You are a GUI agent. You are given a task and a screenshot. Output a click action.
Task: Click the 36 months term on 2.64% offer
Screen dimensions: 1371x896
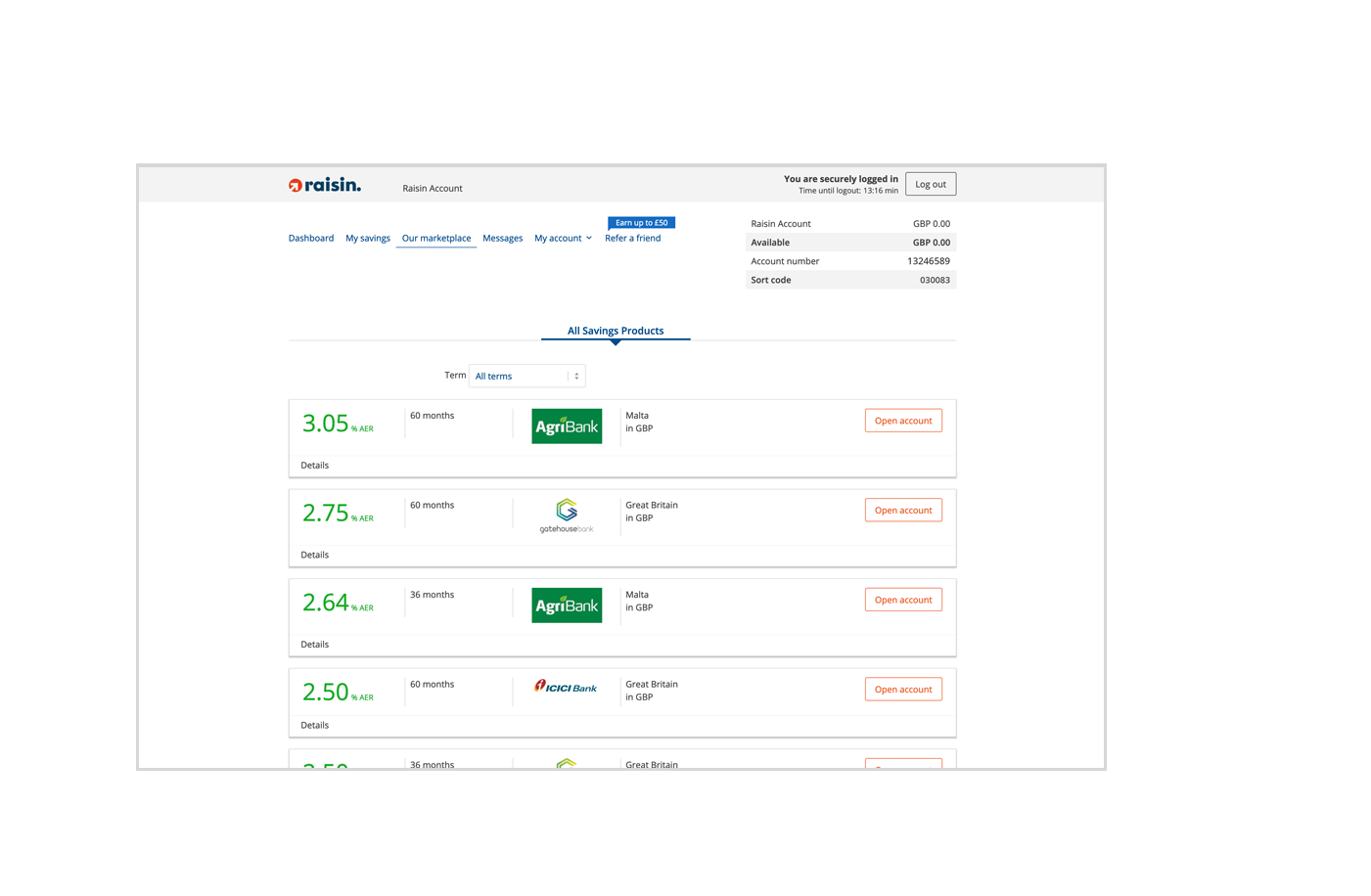tap(432, 595)
